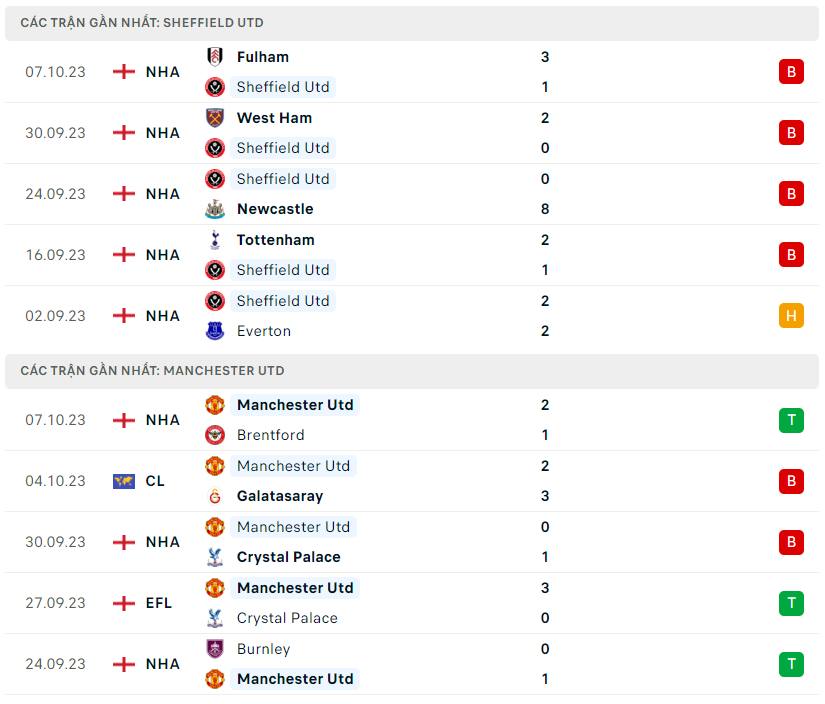The height and width of the screenshot is (704, 825).
Task: Open Crystal Palace link in 27.09.23 match
Action: [x=287, y=618]
